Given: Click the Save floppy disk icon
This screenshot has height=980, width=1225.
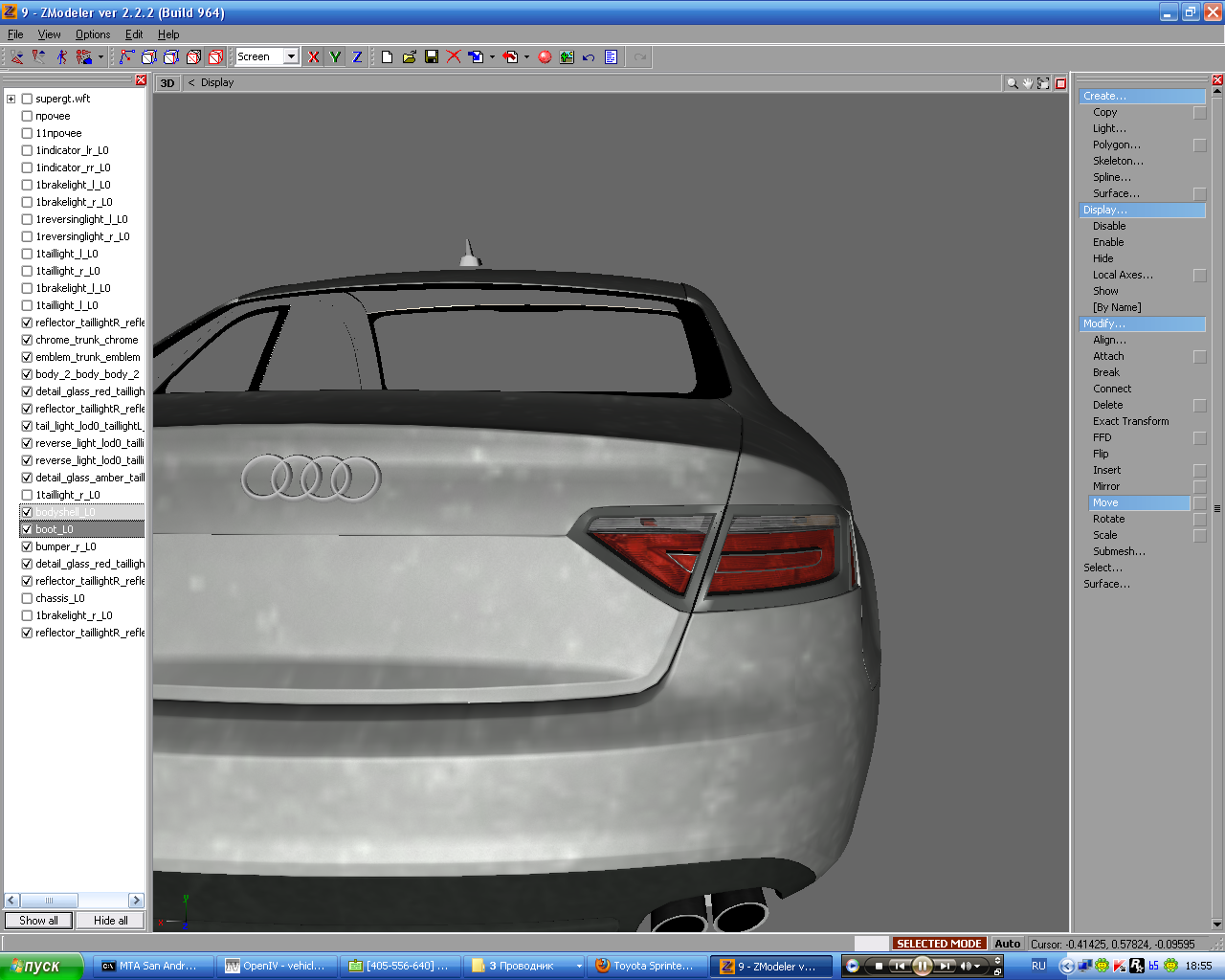Looking at the screenshot, I should [x=432, y=57].
